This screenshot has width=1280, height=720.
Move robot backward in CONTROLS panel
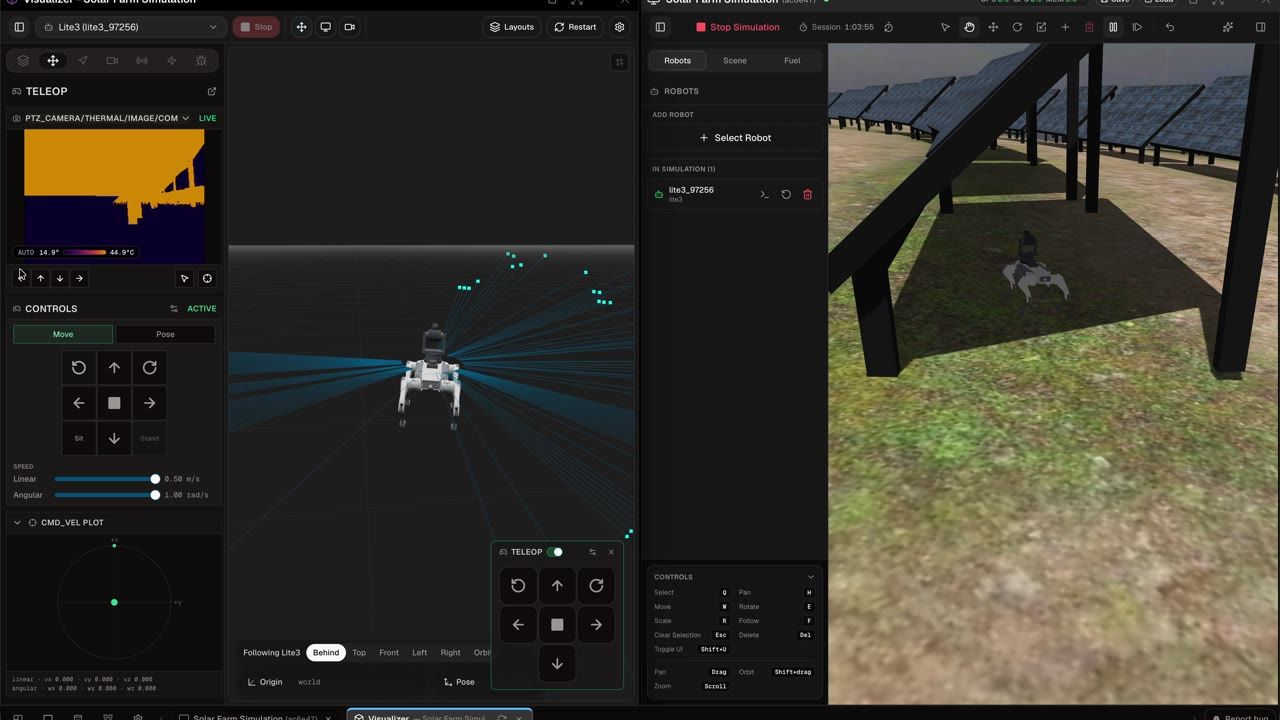click(114, 438)
